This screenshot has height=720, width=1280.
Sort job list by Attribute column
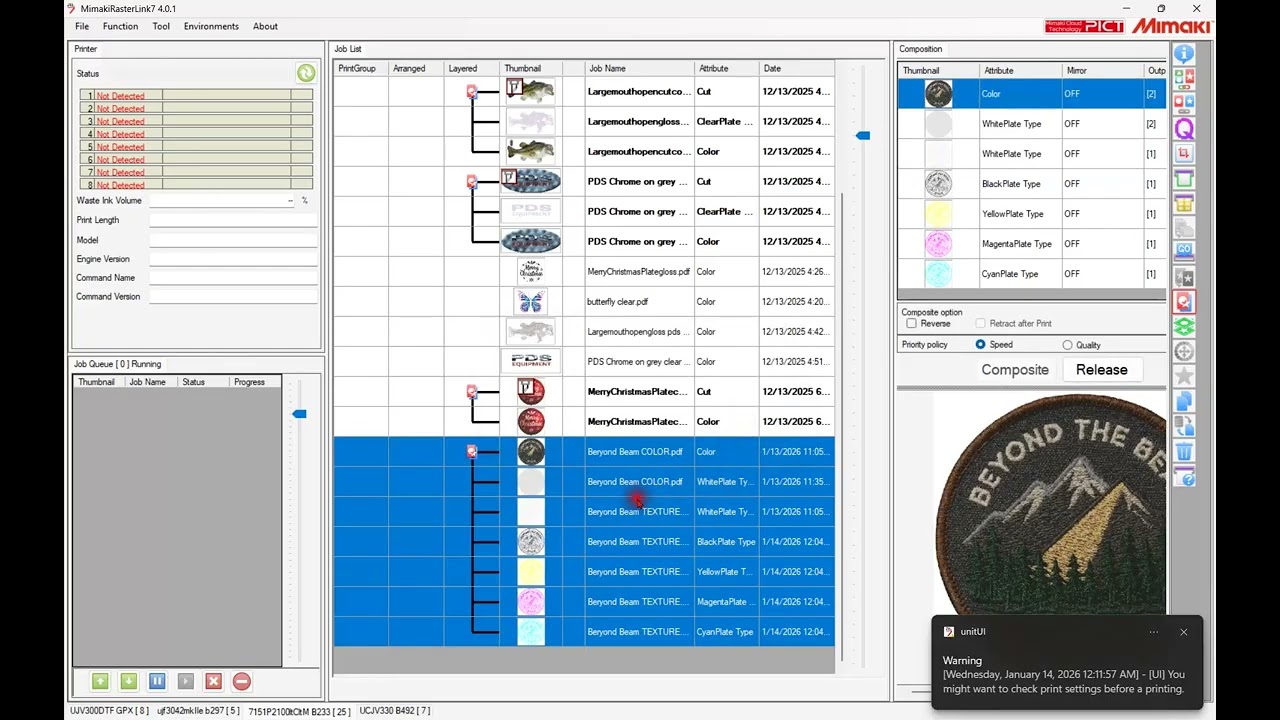727,69
